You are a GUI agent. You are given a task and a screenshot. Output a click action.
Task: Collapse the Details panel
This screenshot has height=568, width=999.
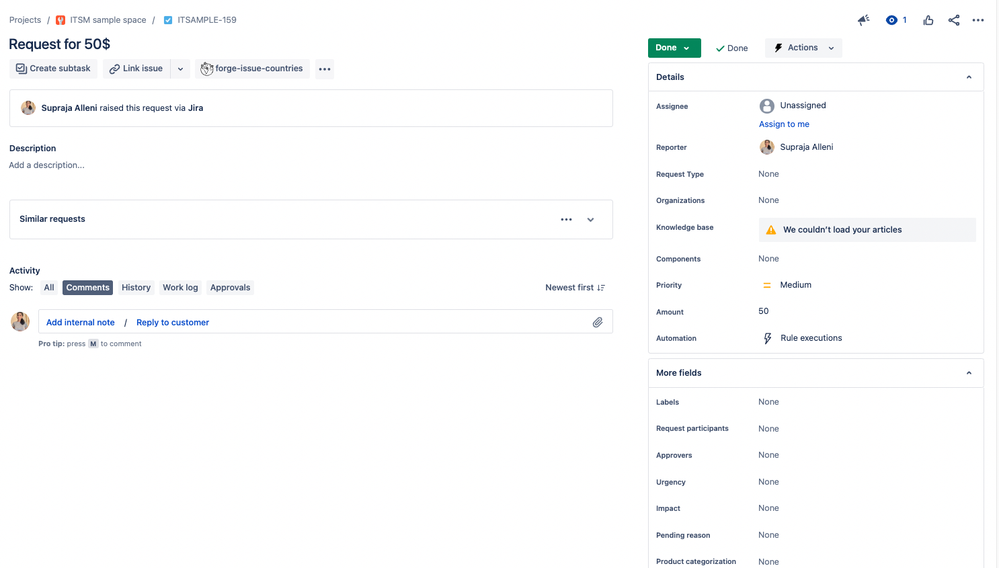click(x=969, y=77)
